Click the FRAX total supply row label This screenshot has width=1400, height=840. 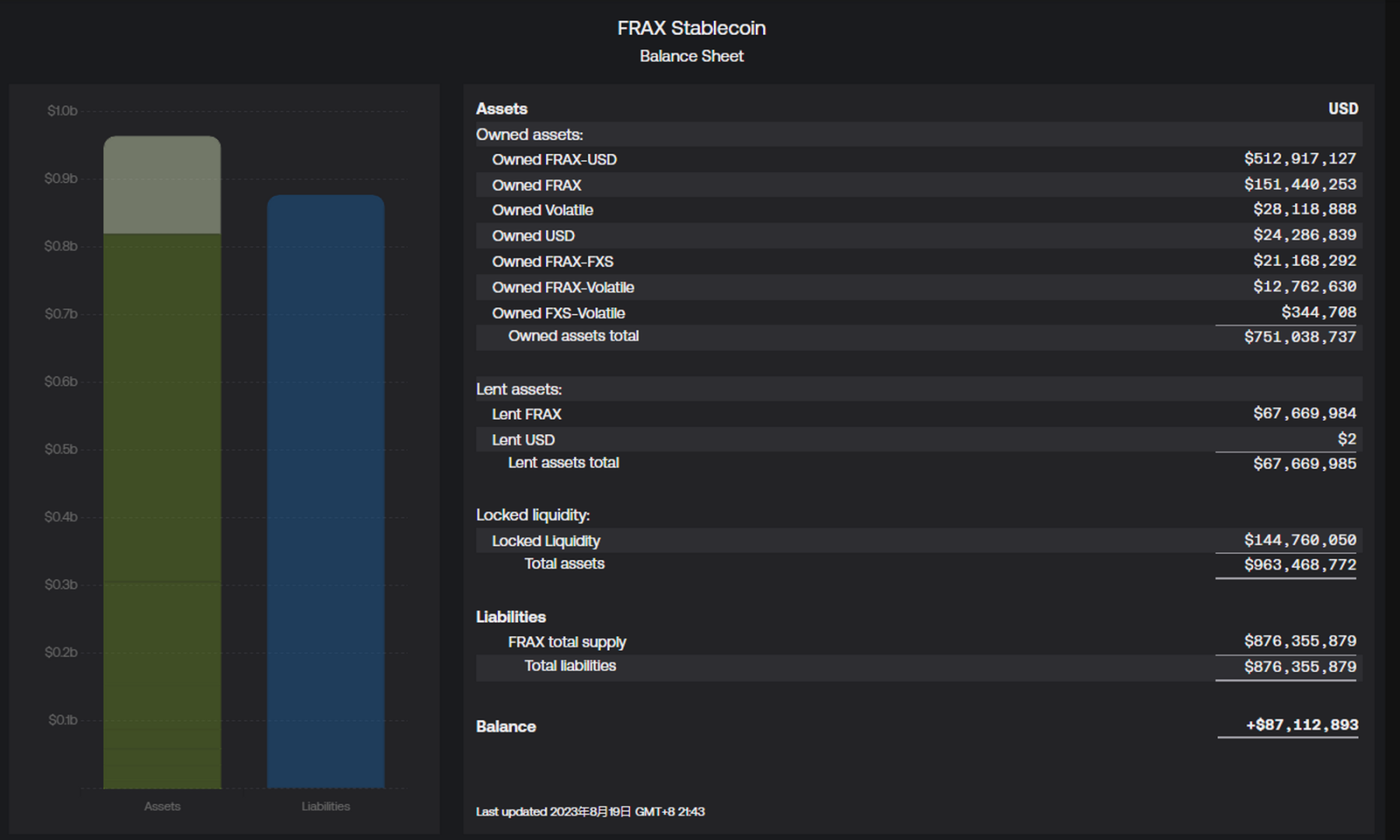566,642
